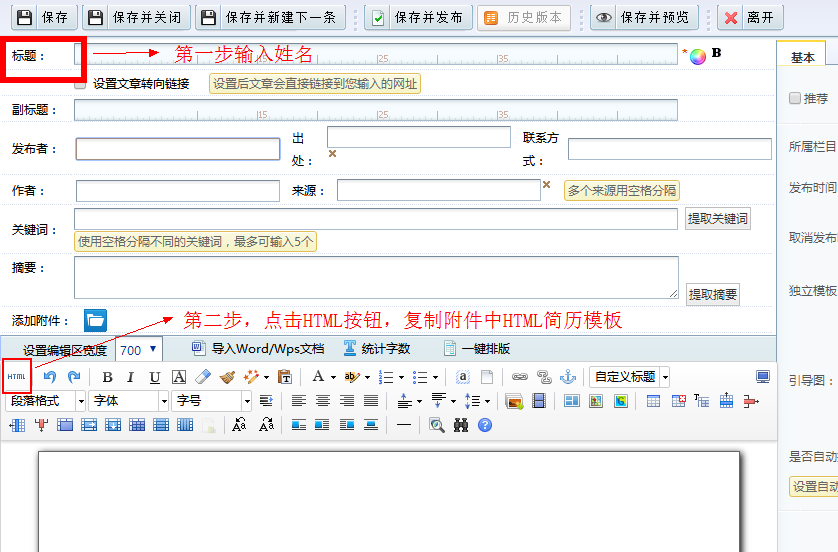Click the insert image icon in toolbar
This screenshot has height=552, width=838.
(515, 401)
